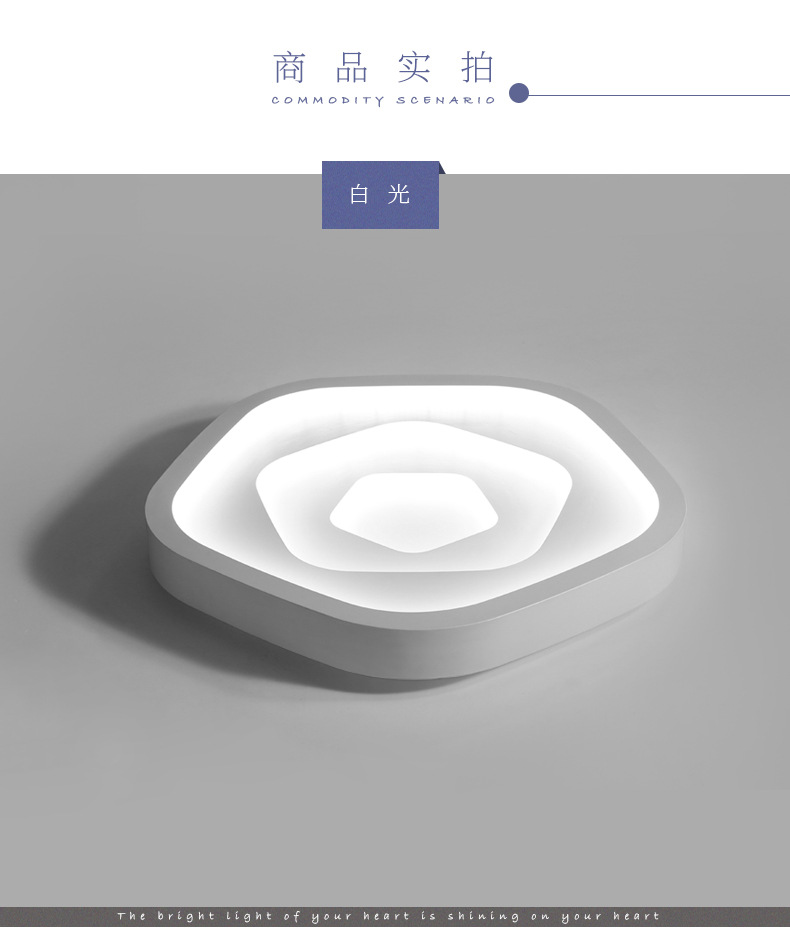
Task: Click the 白 character in blue label
Action: tap(358, 195)
